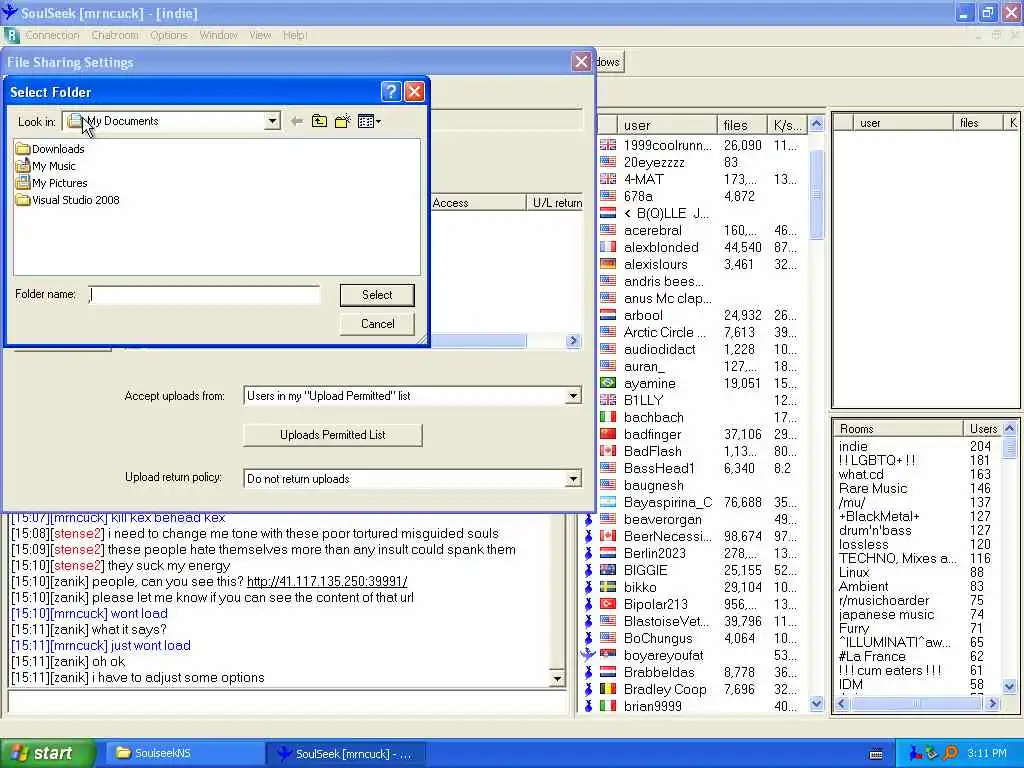Click the Sweden flag next to bikko
Viewport: 1024px width, 768px height.
tap(608, 586)
